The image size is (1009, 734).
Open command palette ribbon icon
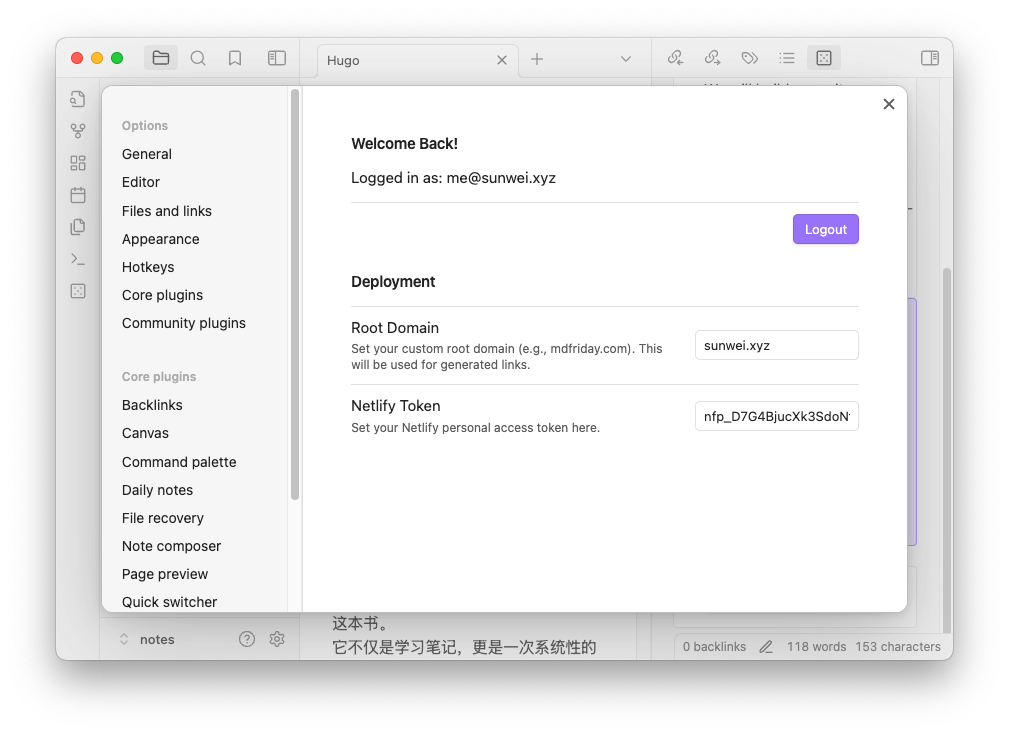pyautogui.click(x=78, y=259)
